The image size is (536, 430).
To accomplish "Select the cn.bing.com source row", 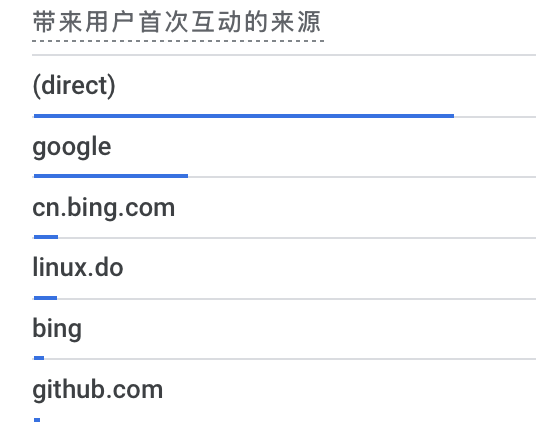I will click(x=104, y=207).
